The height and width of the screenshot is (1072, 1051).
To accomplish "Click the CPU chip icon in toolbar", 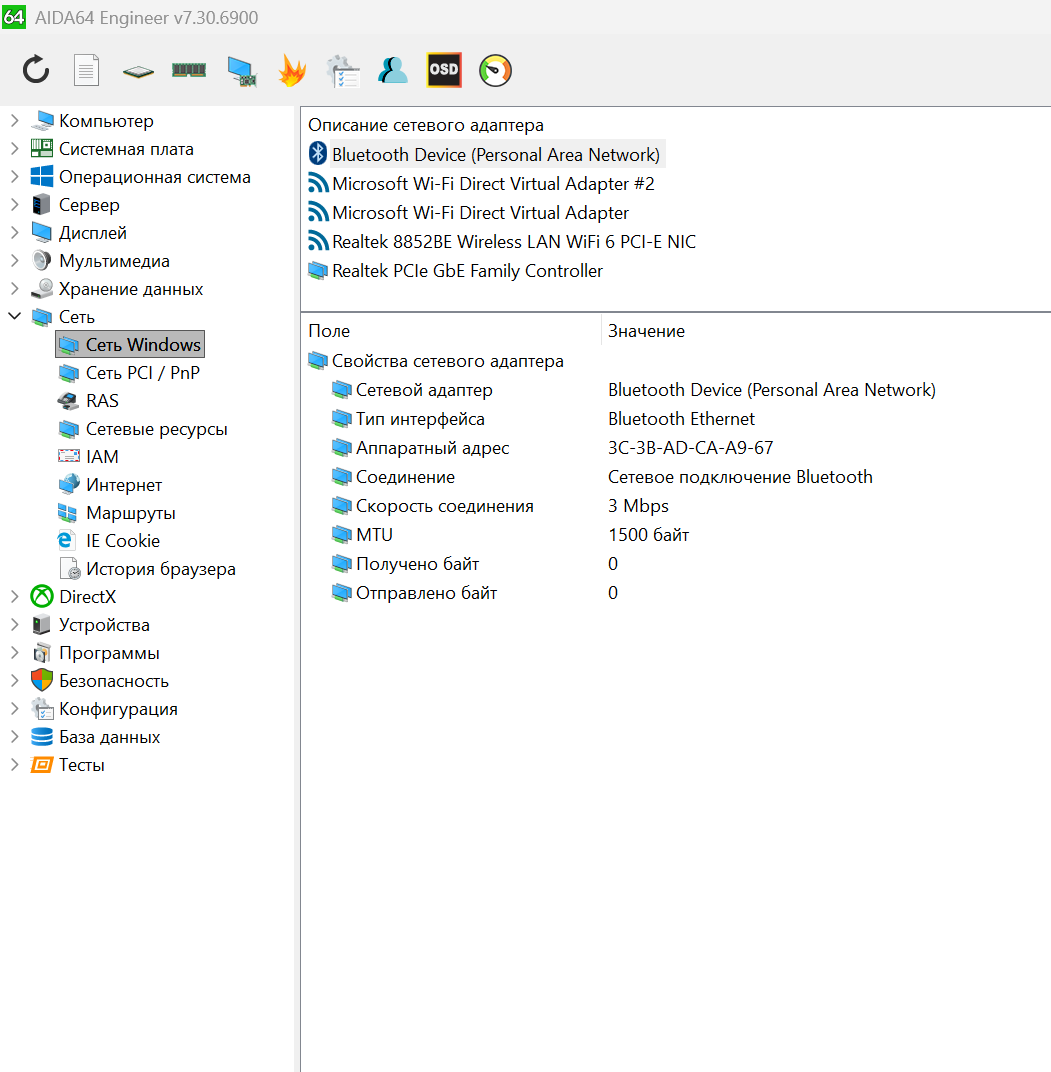I will point(138,71).
